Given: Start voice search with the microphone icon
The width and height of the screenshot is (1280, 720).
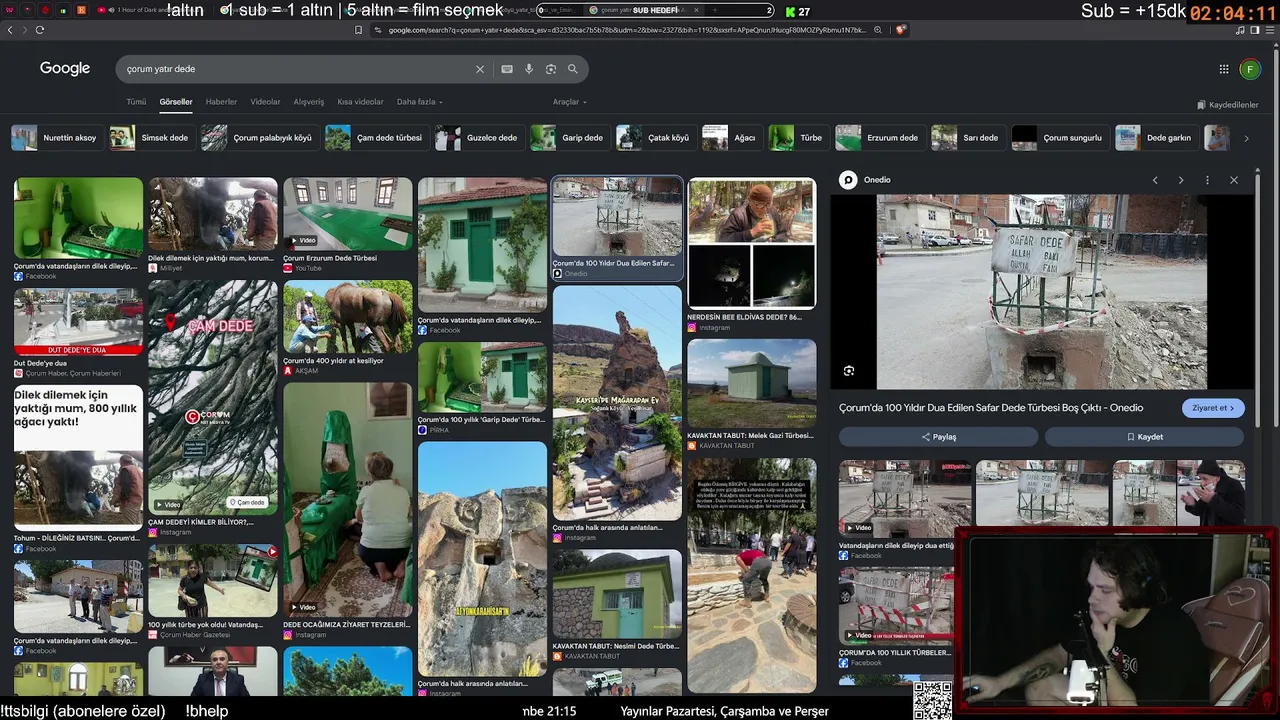Looking at the screenshot, I should [x=529, y=69].
